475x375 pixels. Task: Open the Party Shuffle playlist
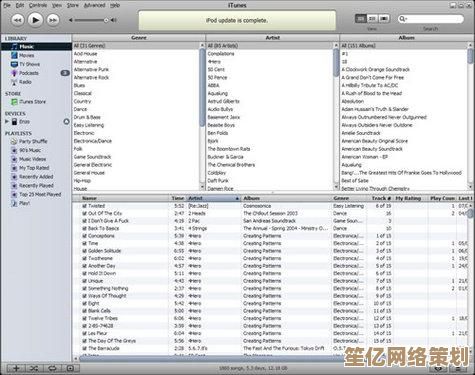point(33,141)
